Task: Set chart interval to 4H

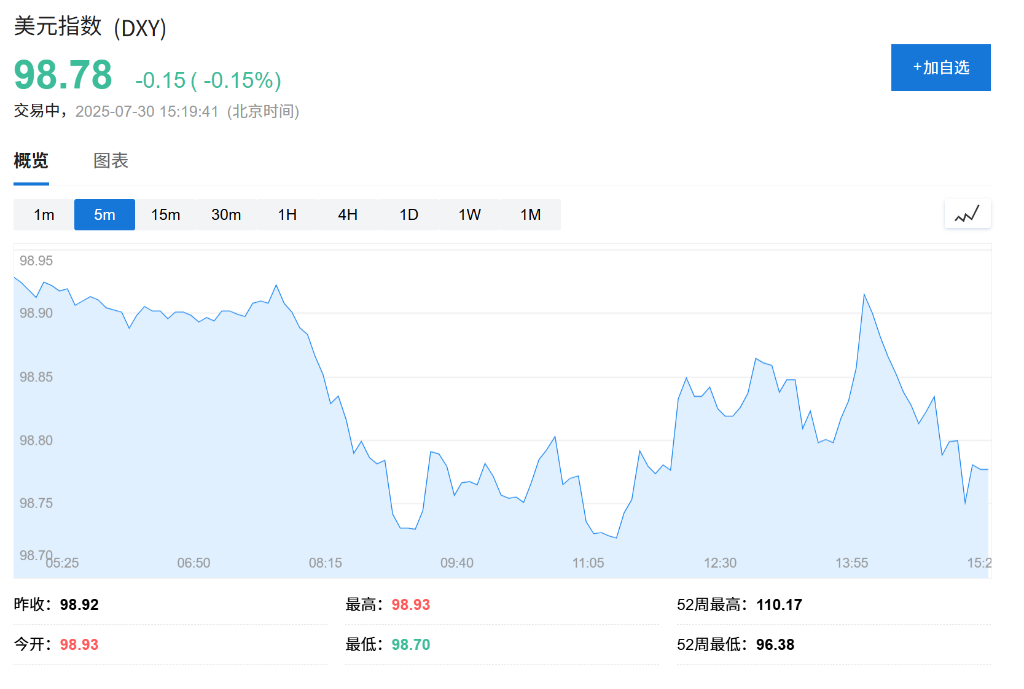Action: click(x=347, y=215)
